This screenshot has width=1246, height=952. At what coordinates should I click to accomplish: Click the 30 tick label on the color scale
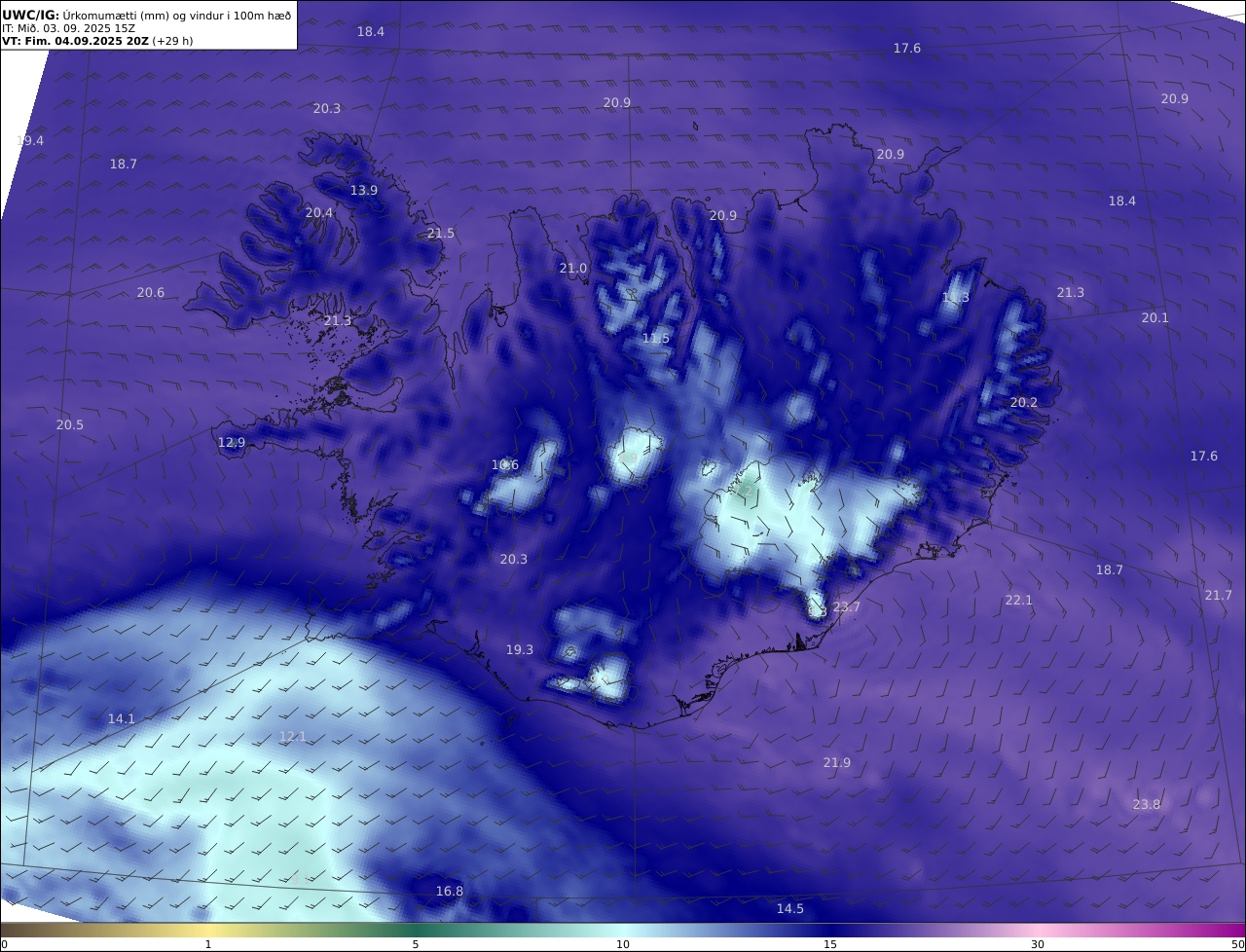(1038, 944)
